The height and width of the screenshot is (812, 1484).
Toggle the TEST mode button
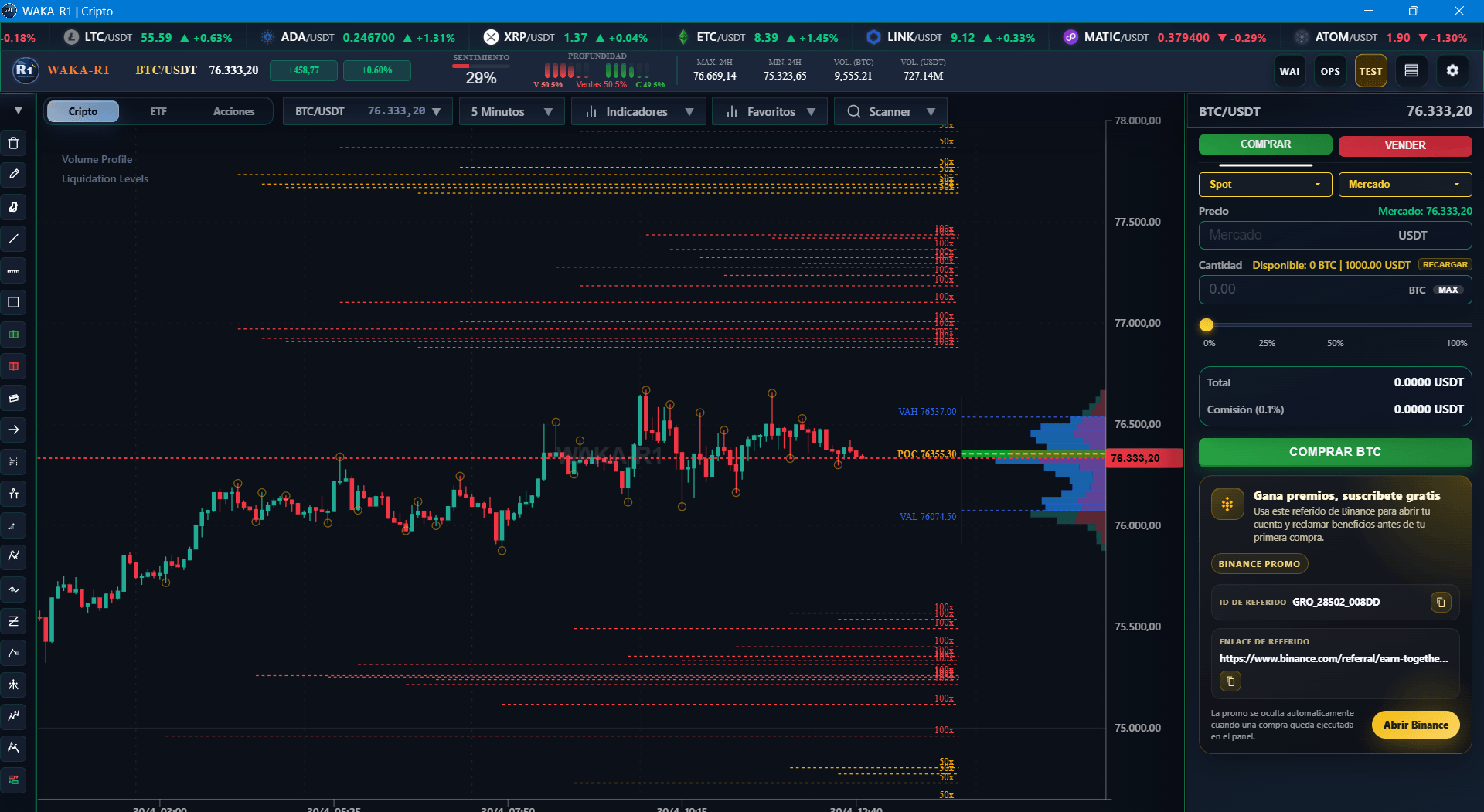pos(1370,71)
